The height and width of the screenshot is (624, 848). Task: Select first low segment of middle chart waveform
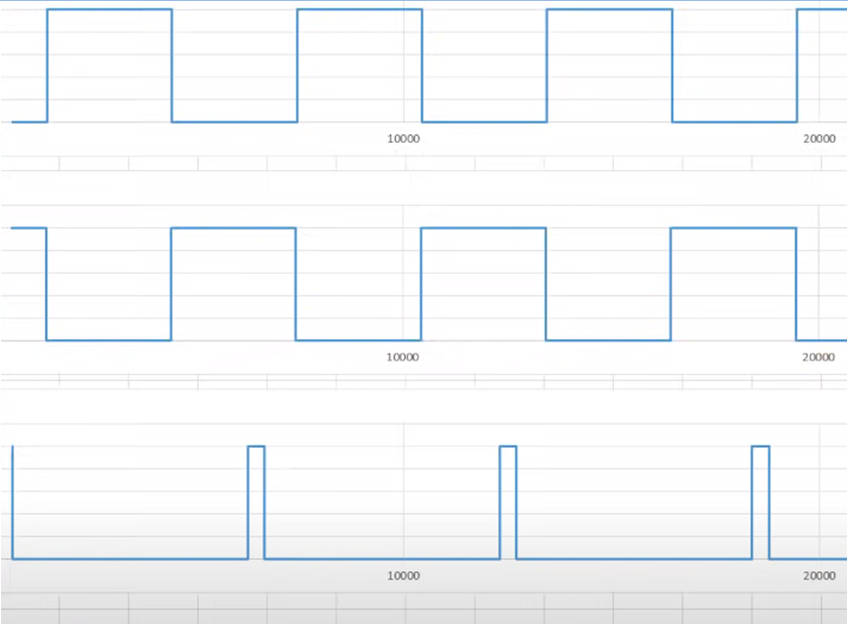[109, 340]
